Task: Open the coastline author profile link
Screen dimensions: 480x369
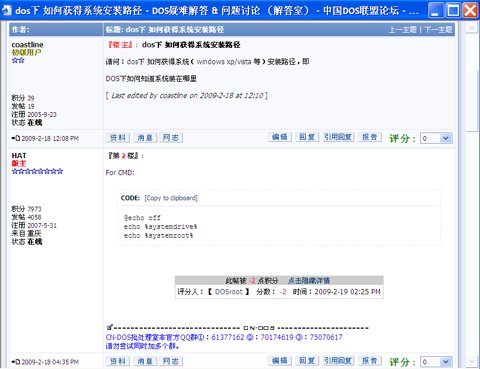Action: point(27,45)
